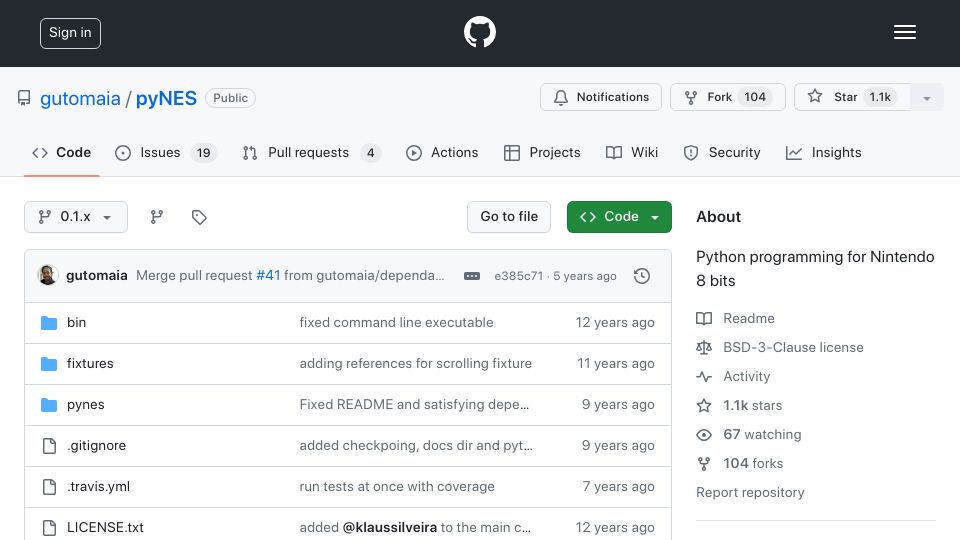
Task: Open the Security tab
Action: pos(722,152)
